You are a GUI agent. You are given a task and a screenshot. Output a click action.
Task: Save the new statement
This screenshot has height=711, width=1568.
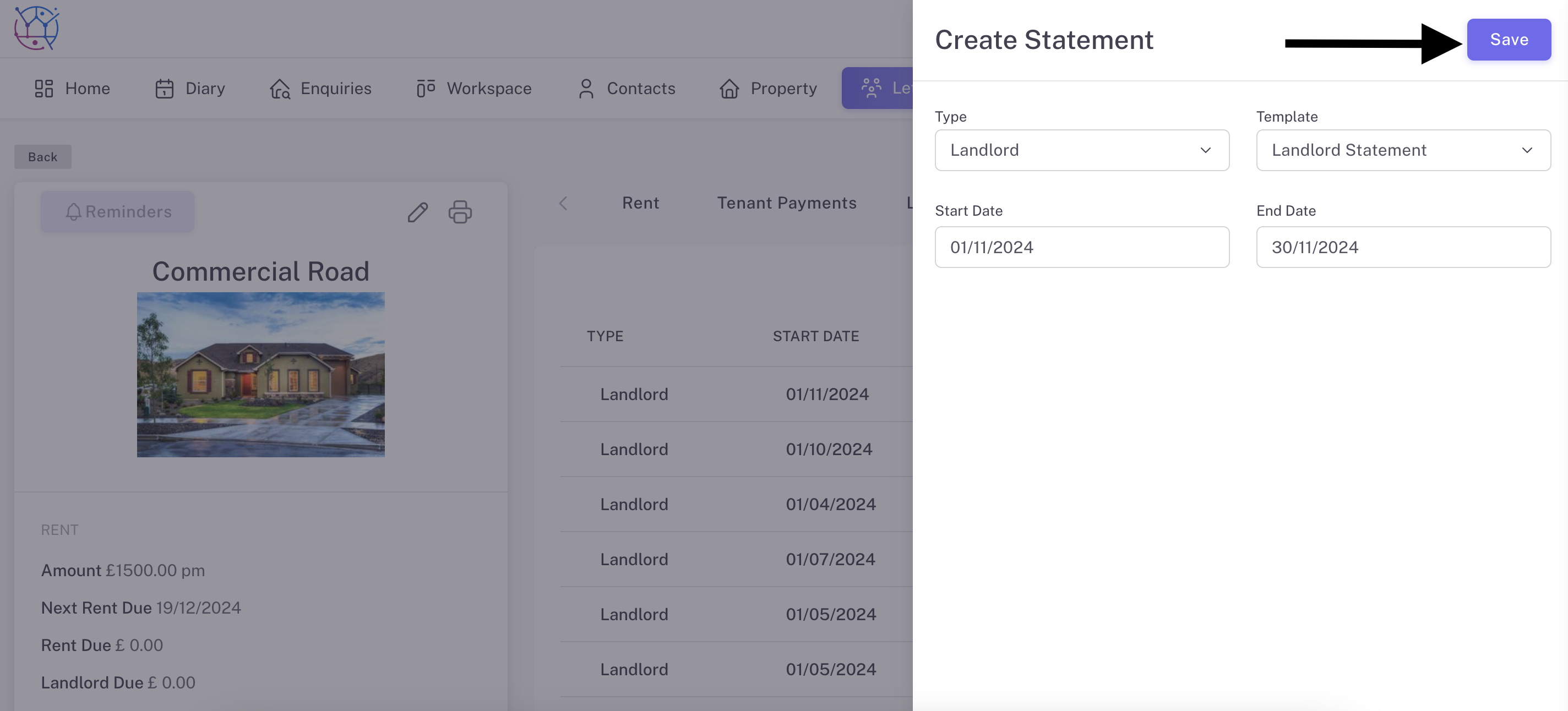point(1509,40)
